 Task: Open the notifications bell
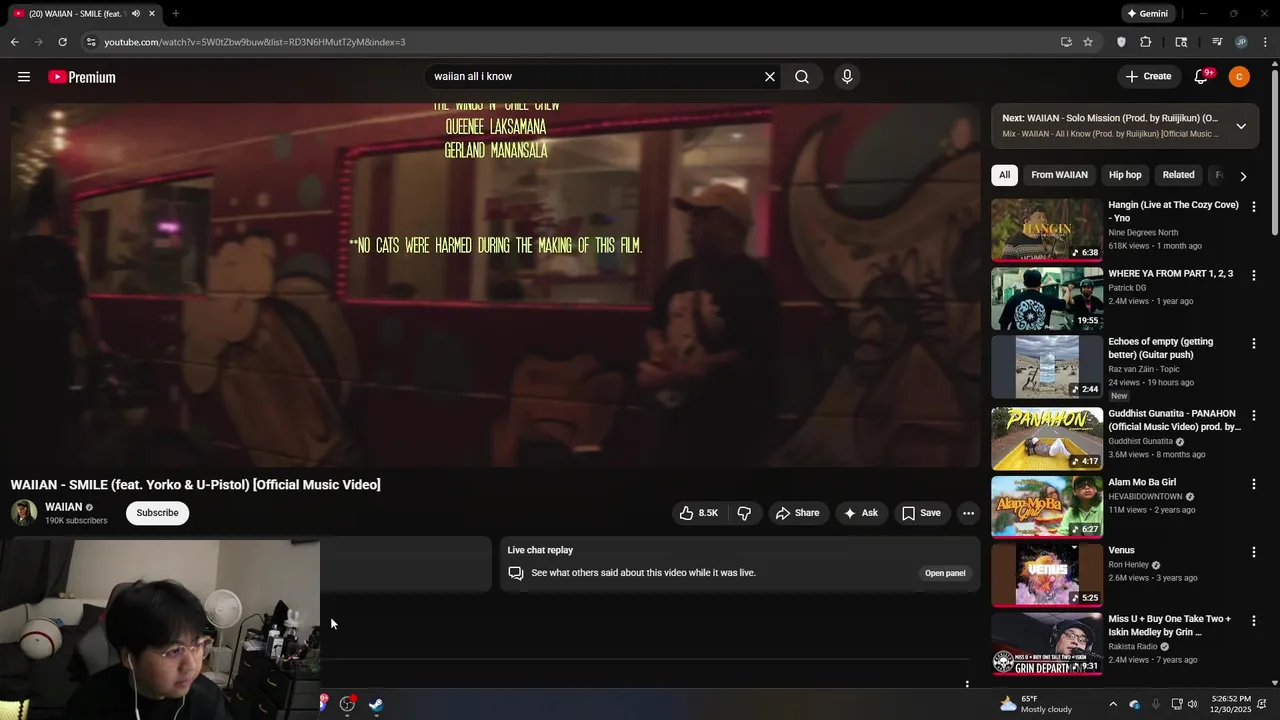tap(1202, 76)
